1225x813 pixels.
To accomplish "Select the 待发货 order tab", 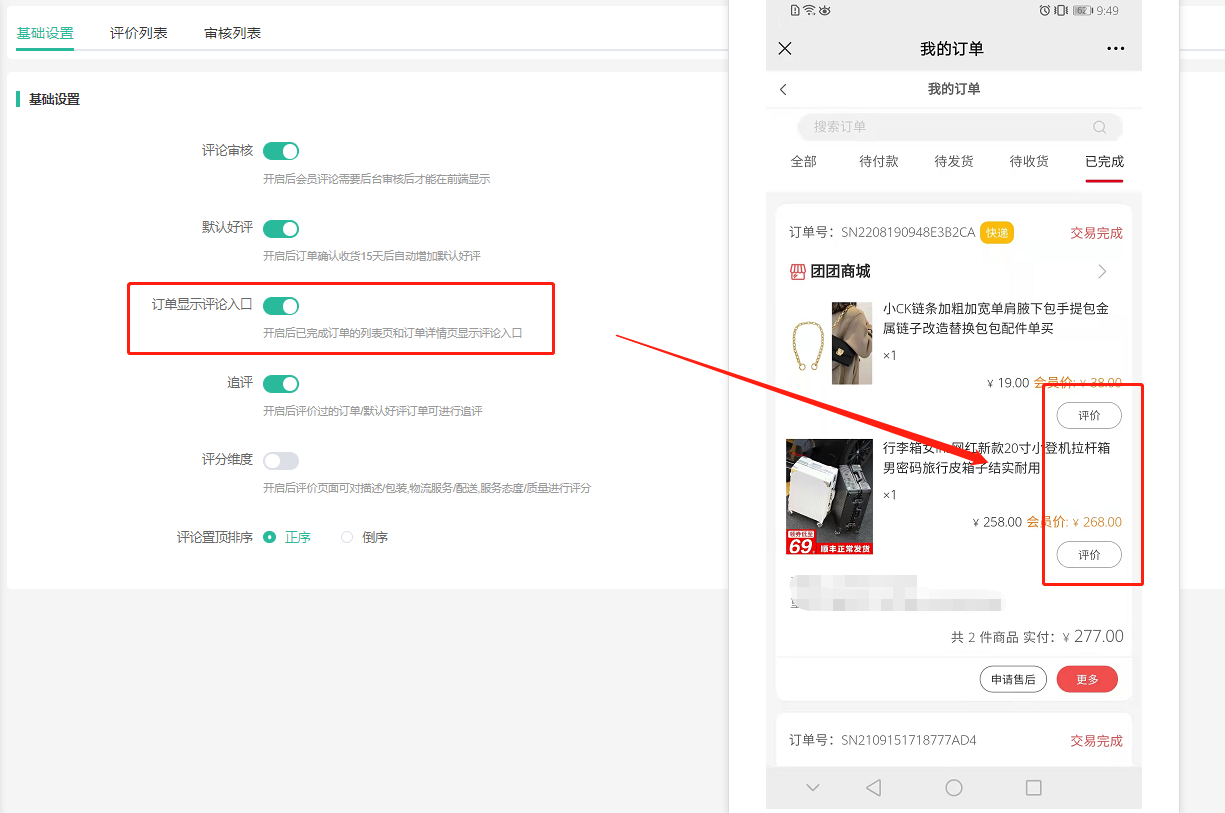I will pos(954,161).
